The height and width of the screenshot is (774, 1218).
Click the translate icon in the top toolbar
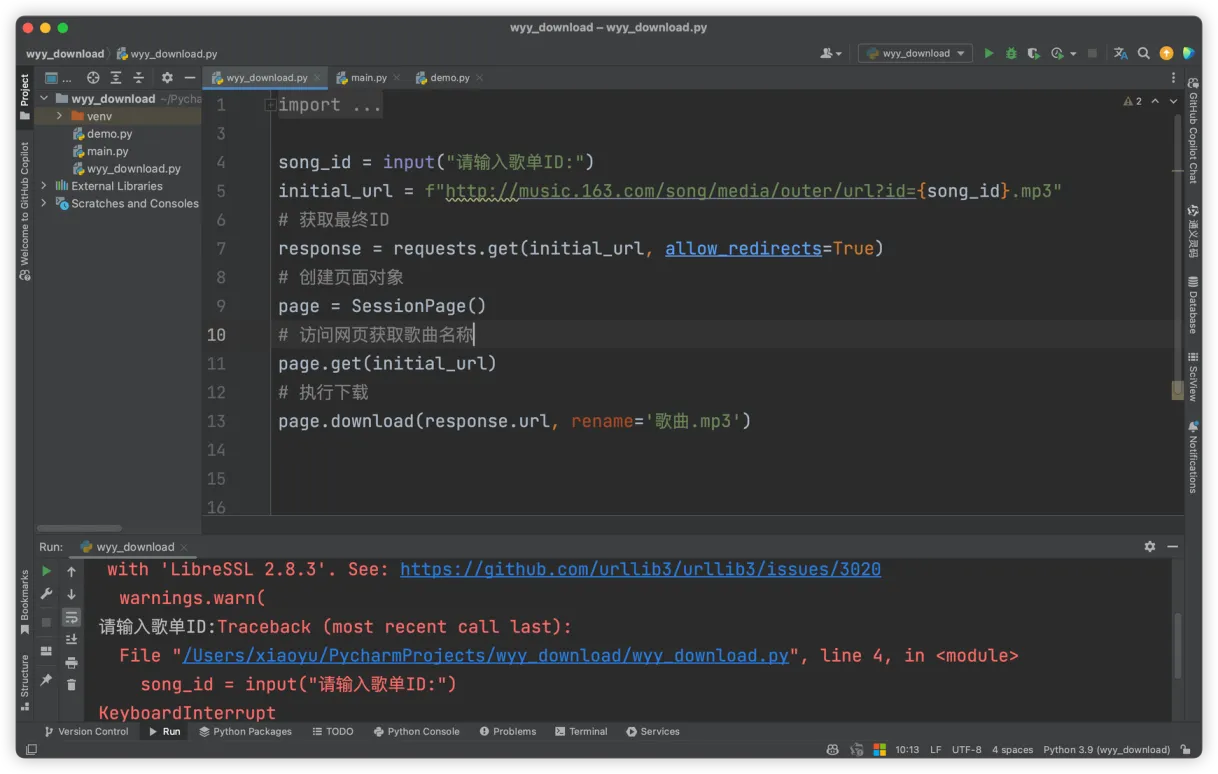1120,53
